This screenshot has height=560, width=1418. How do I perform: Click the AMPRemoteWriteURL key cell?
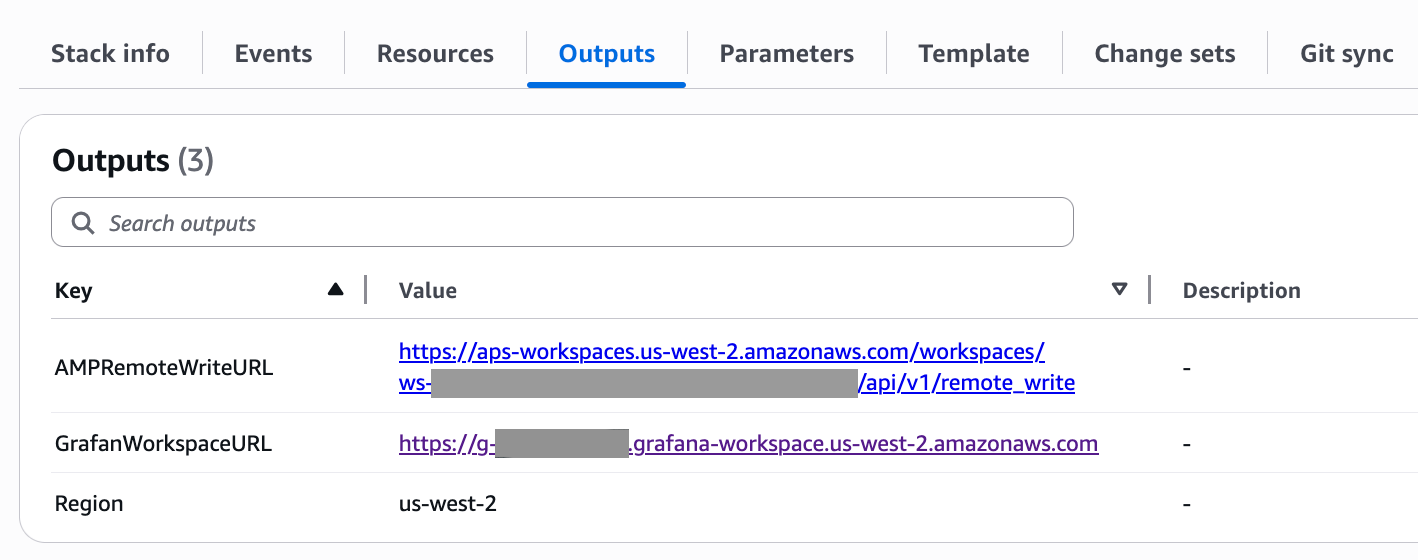tap(164, 368)
